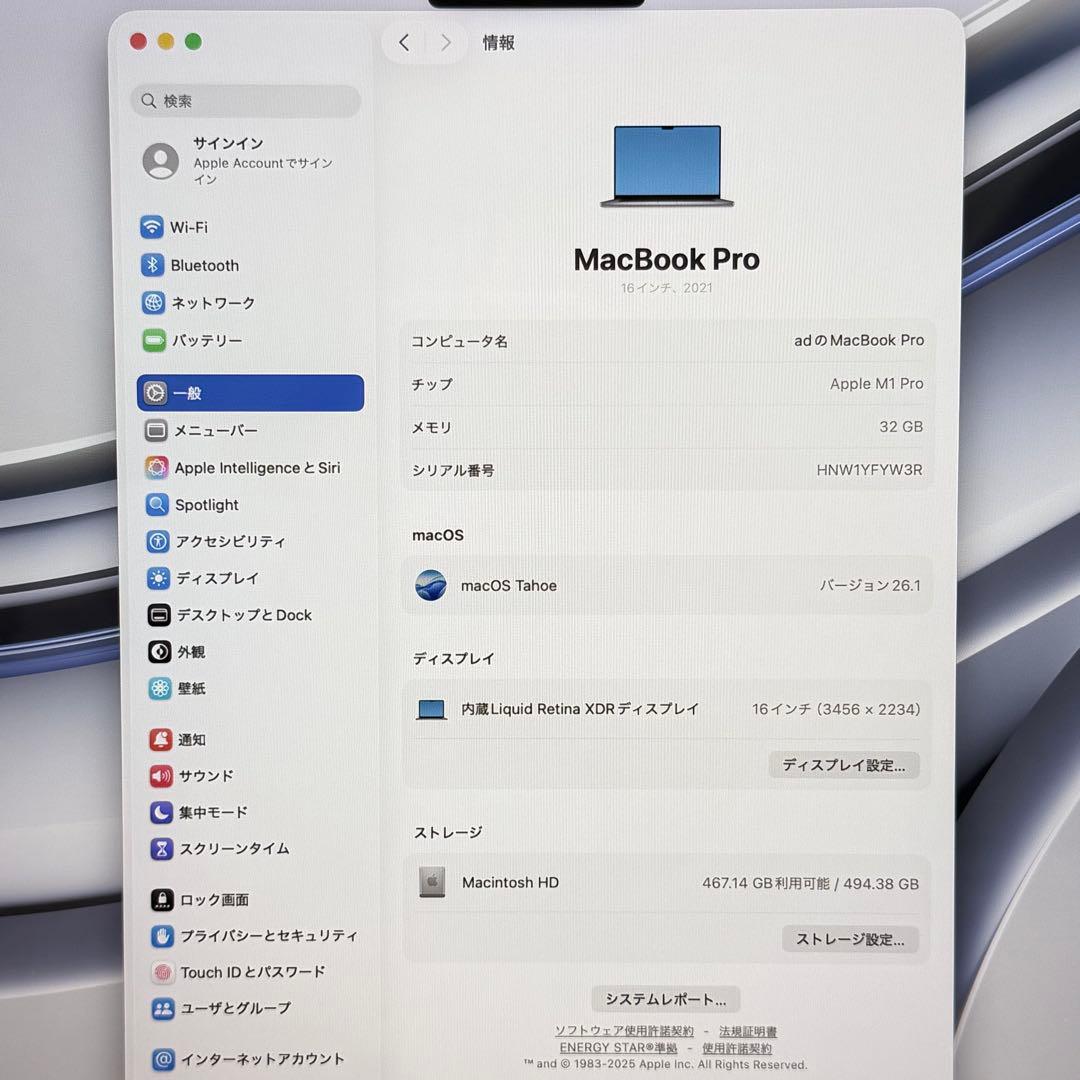Open the ディスプレイ設定... button

coord(844,765)
